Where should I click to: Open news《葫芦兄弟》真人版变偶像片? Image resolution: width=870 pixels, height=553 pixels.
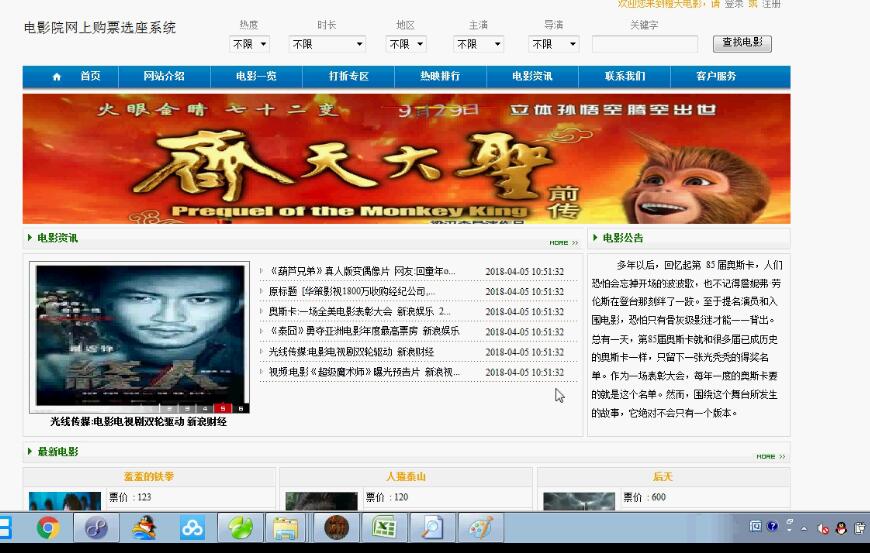click(x=362, y=271)
